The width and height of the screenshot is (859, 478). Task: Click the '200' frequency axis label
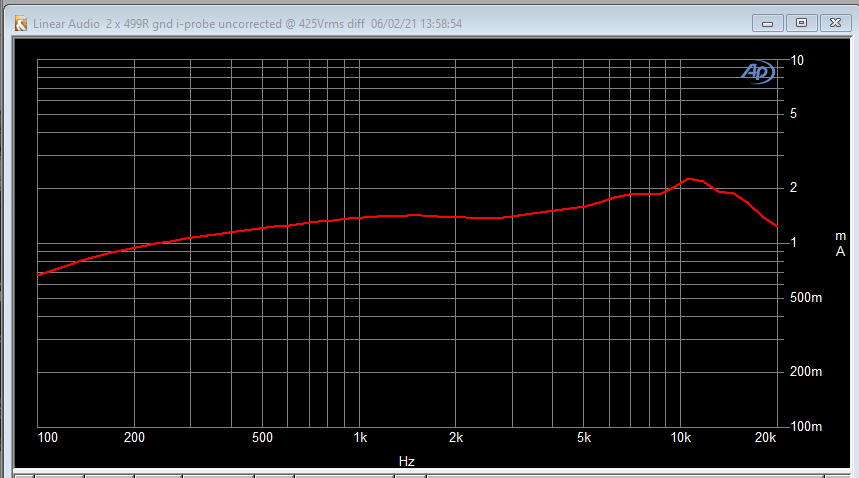[x=134, y=437]
